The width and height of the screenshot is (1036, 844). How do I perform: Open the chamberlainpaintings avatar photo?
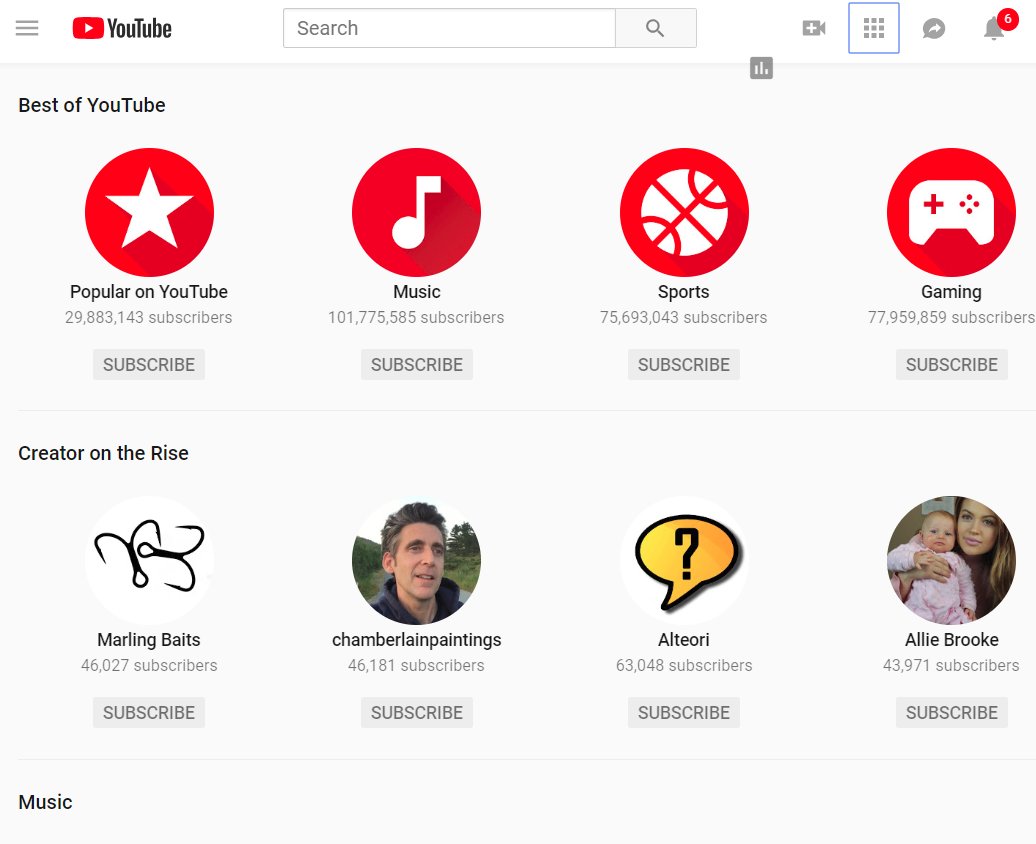(x=416, y=560)
